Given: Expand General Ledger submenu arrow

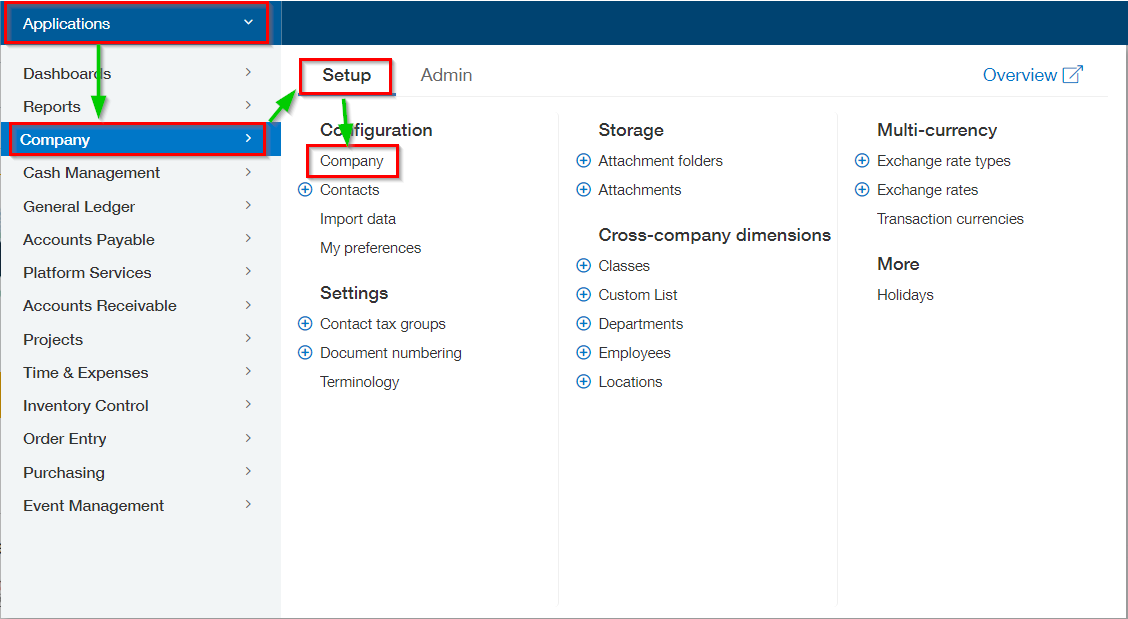Looking at the screenshot, I should [248, 205].
